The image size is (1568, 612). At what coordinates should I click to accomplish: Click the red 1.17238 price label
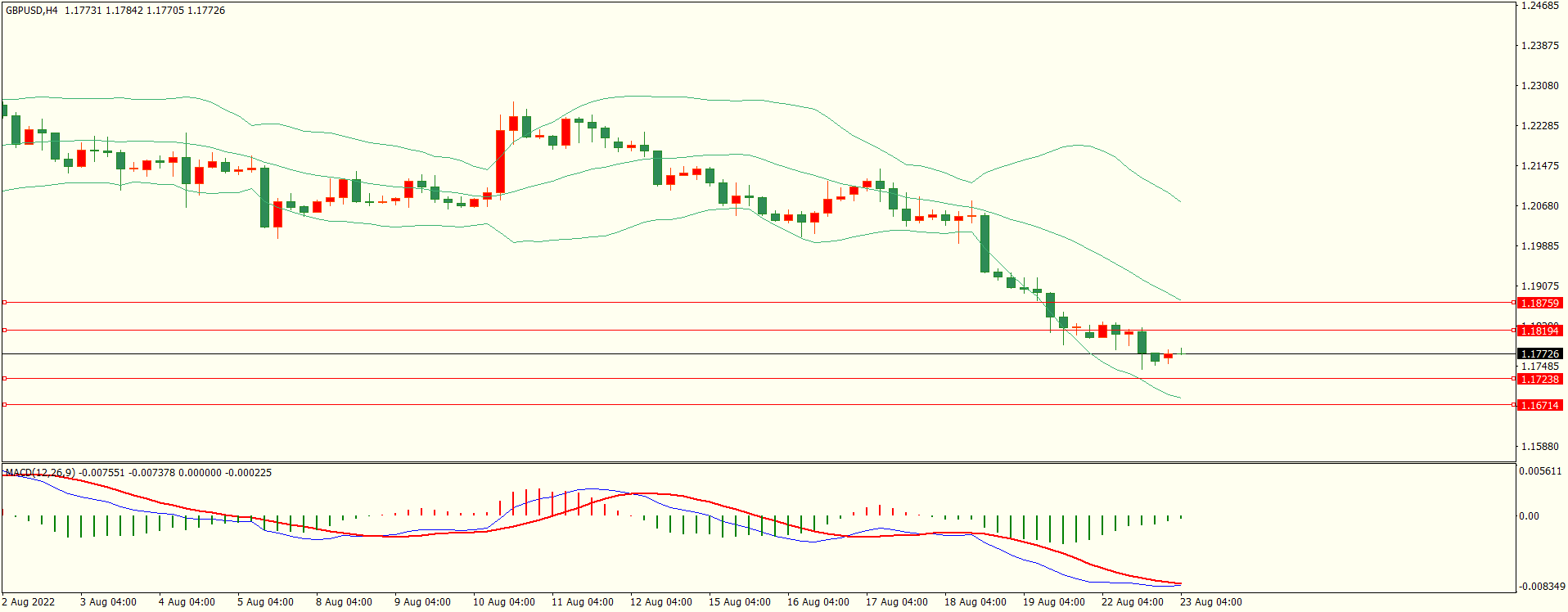(1539, 380)
